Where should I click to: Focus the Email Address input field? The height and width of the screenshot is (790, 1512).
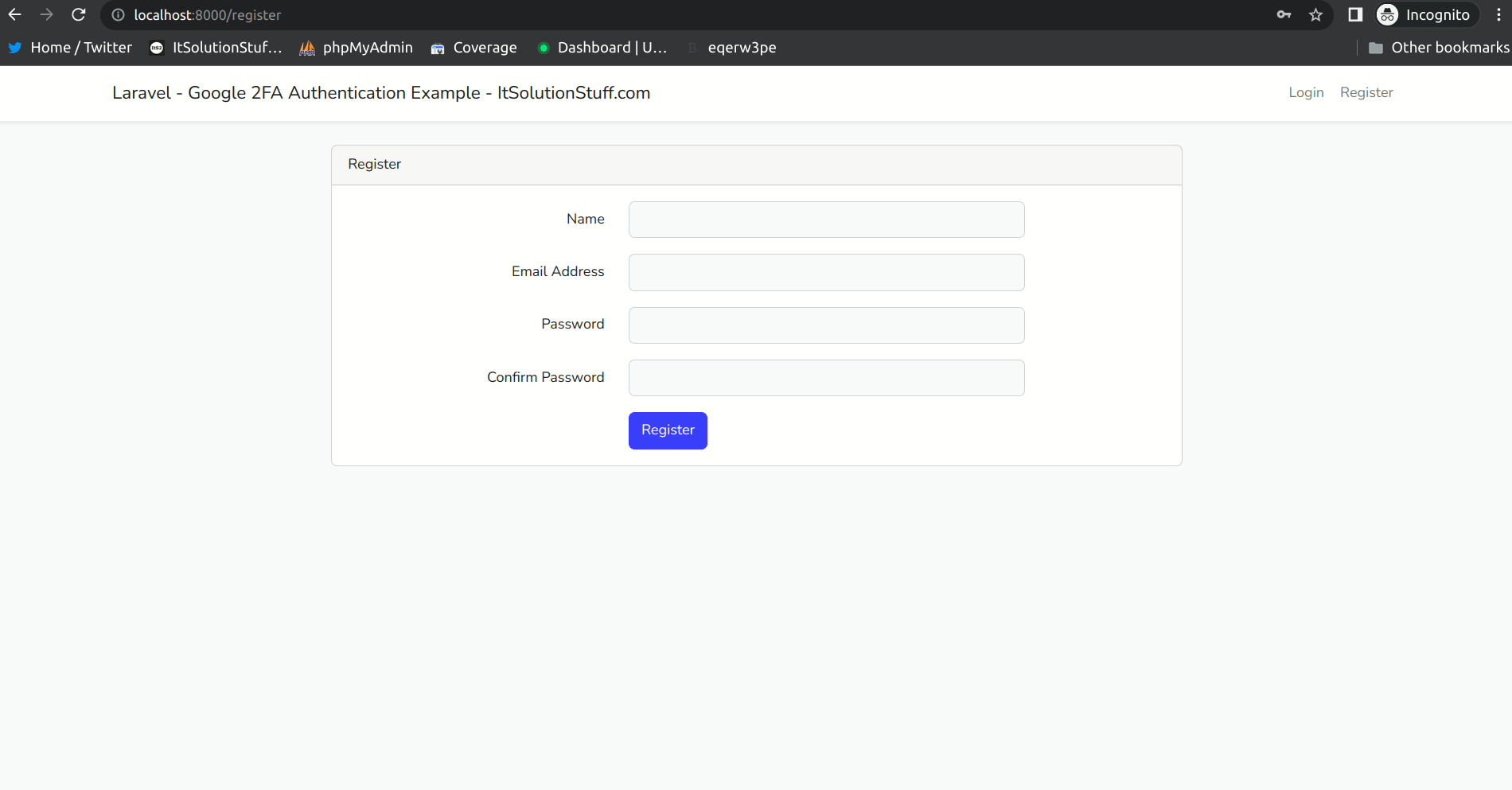[826, 272]
